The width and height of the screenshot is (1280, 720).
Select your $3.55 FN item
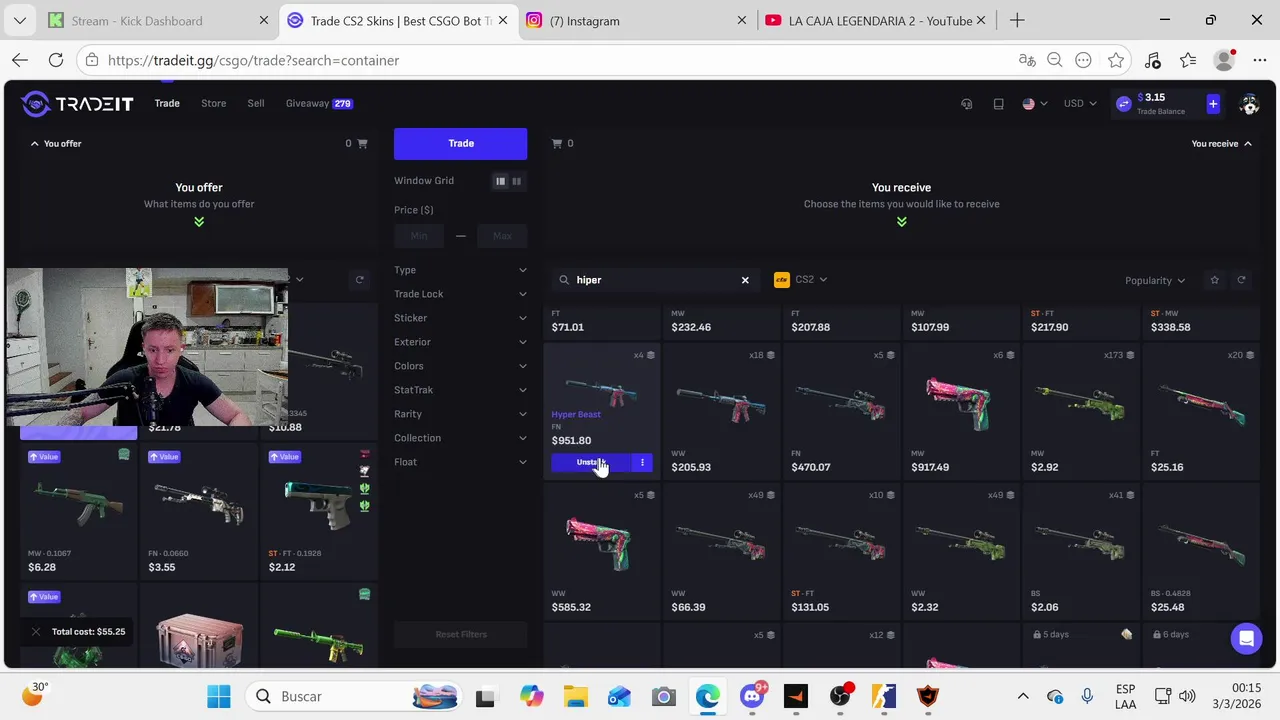(x=198, y=512)
